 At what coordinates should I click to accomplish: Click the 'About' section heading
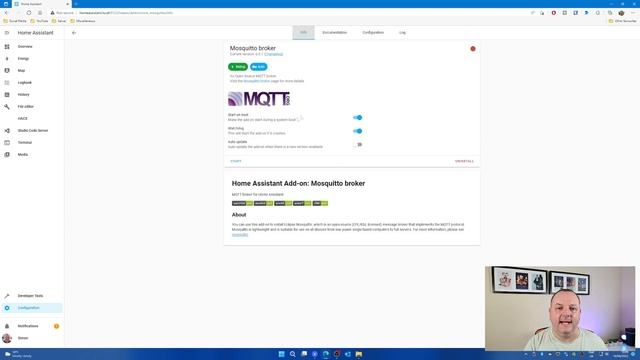click(x=239, y=215)
